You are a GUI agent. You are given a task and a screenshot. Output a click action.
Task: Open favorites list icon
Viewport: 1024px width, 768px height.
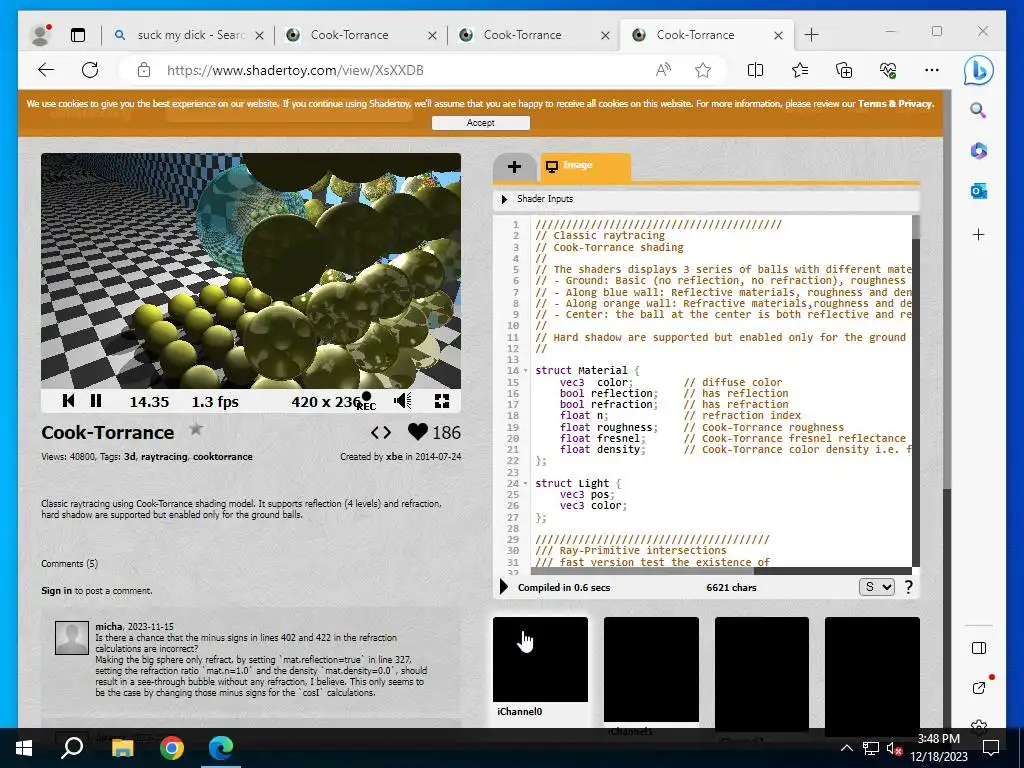coord(799,70)
